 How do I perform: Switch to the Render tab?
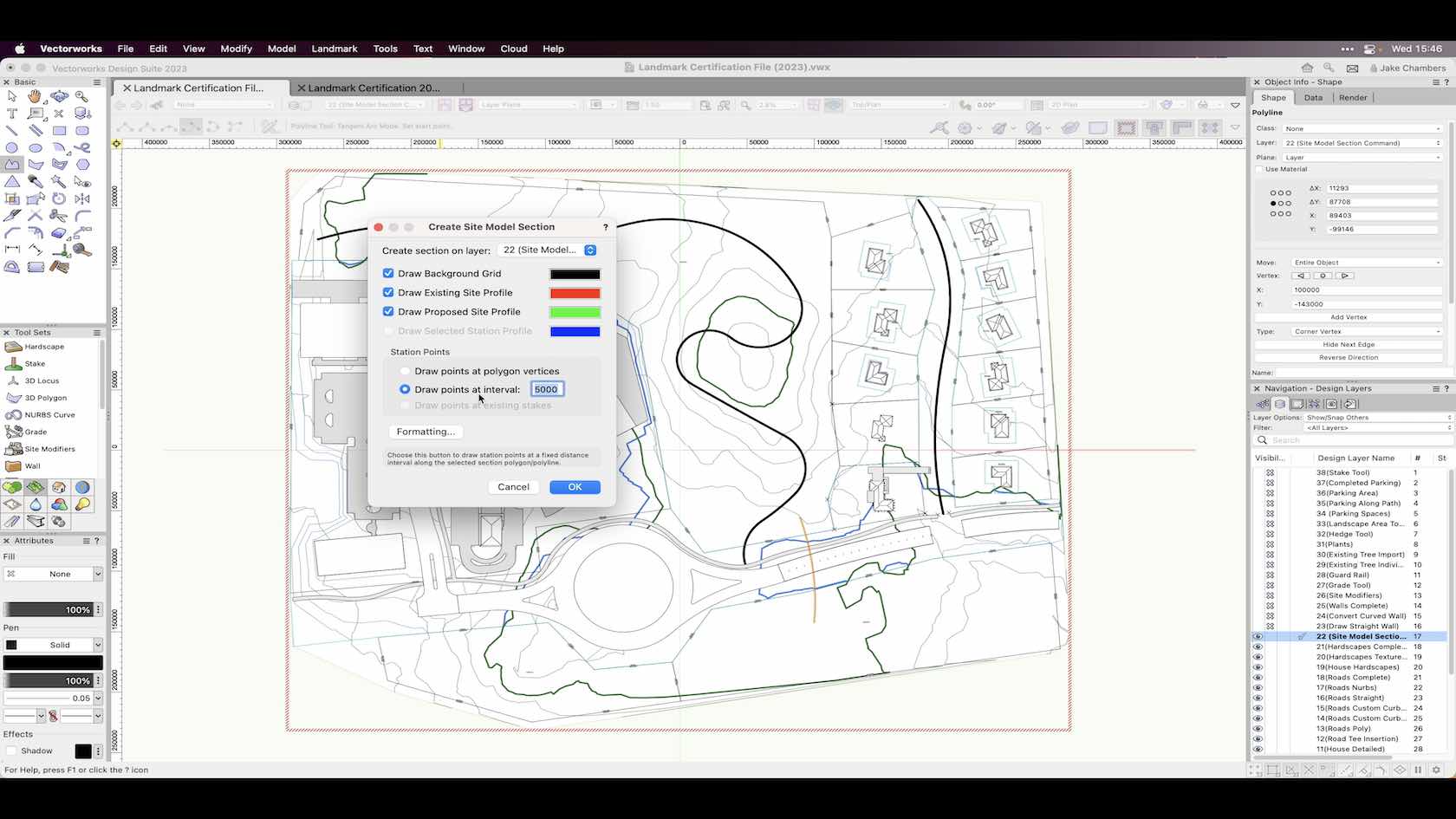[1352, 98]
